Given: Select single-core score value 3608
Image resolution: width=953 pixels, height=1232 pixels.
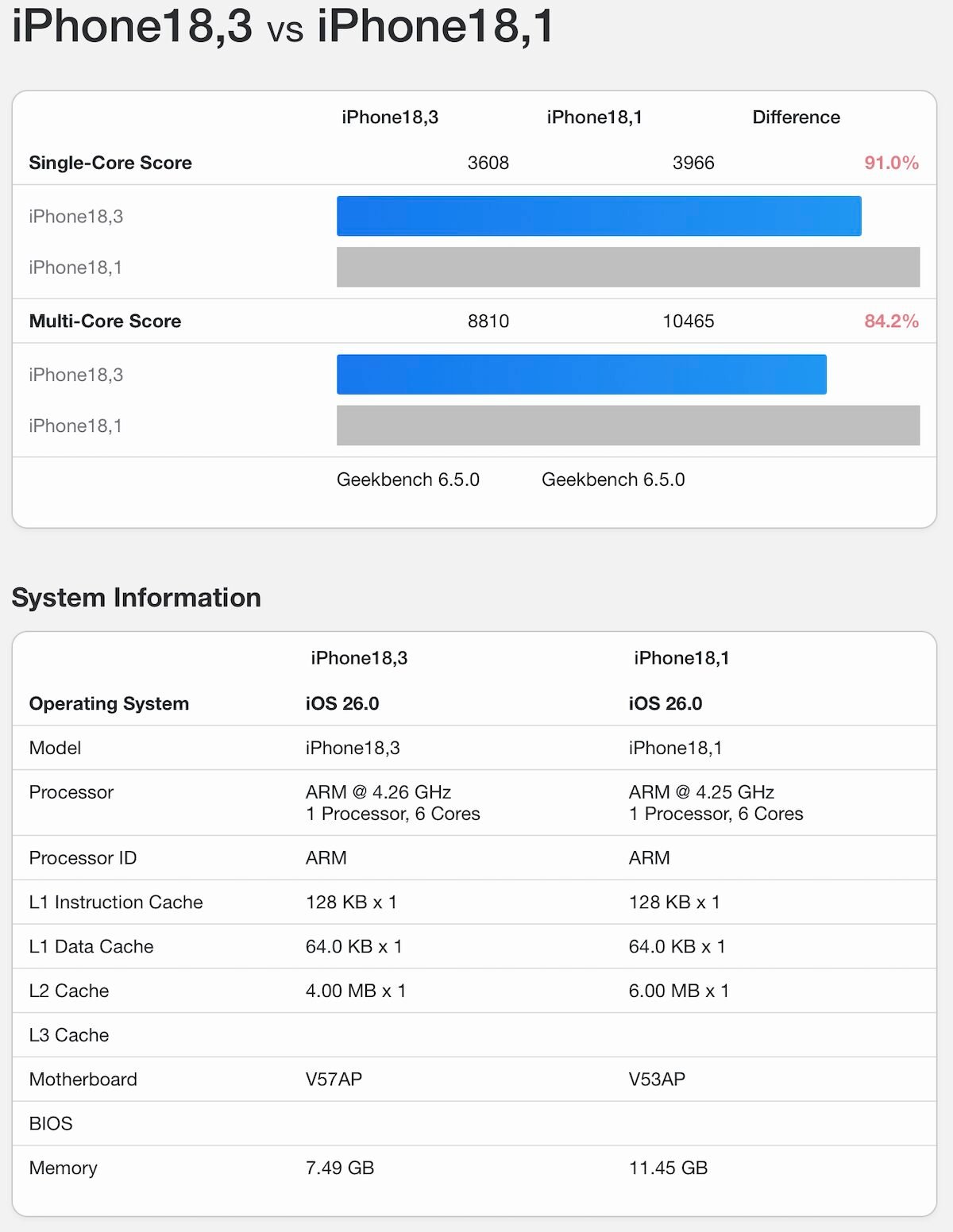Looking at the screenshot, I should (x=488, y=163).
